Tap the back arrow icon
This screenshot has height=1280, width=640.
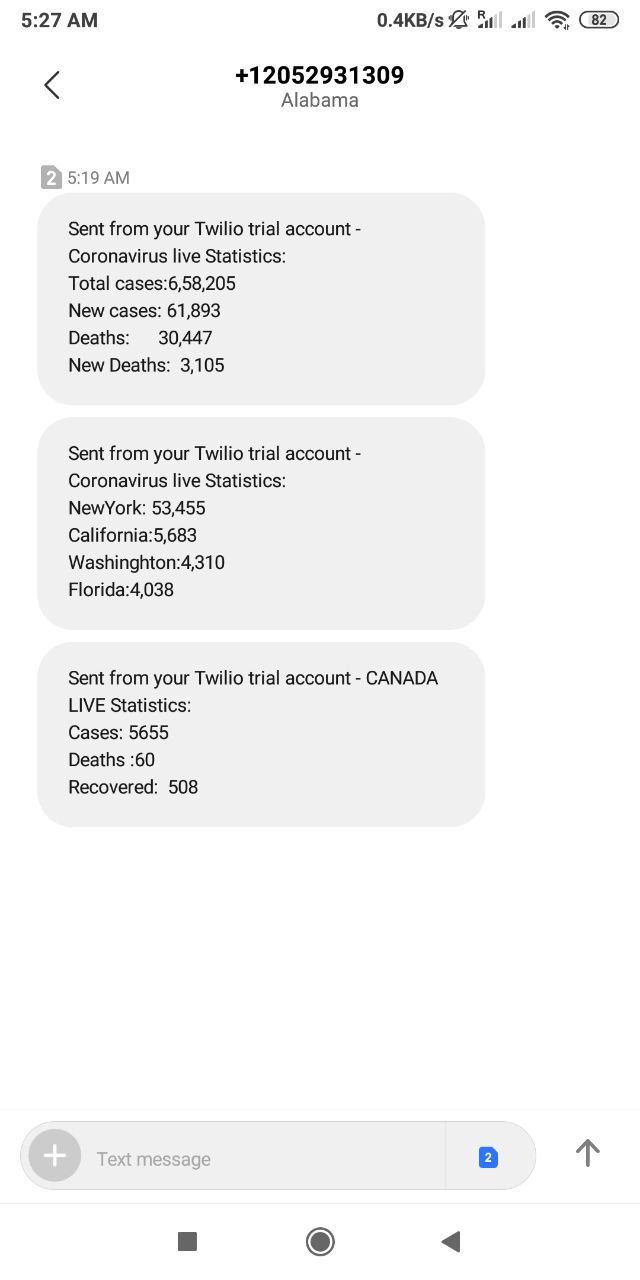point(52,86)
